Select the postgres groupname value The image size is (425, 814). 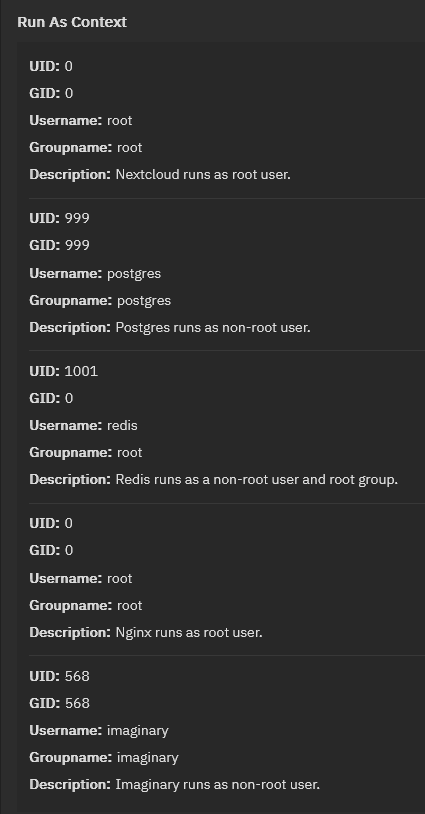tap(144, 301)
